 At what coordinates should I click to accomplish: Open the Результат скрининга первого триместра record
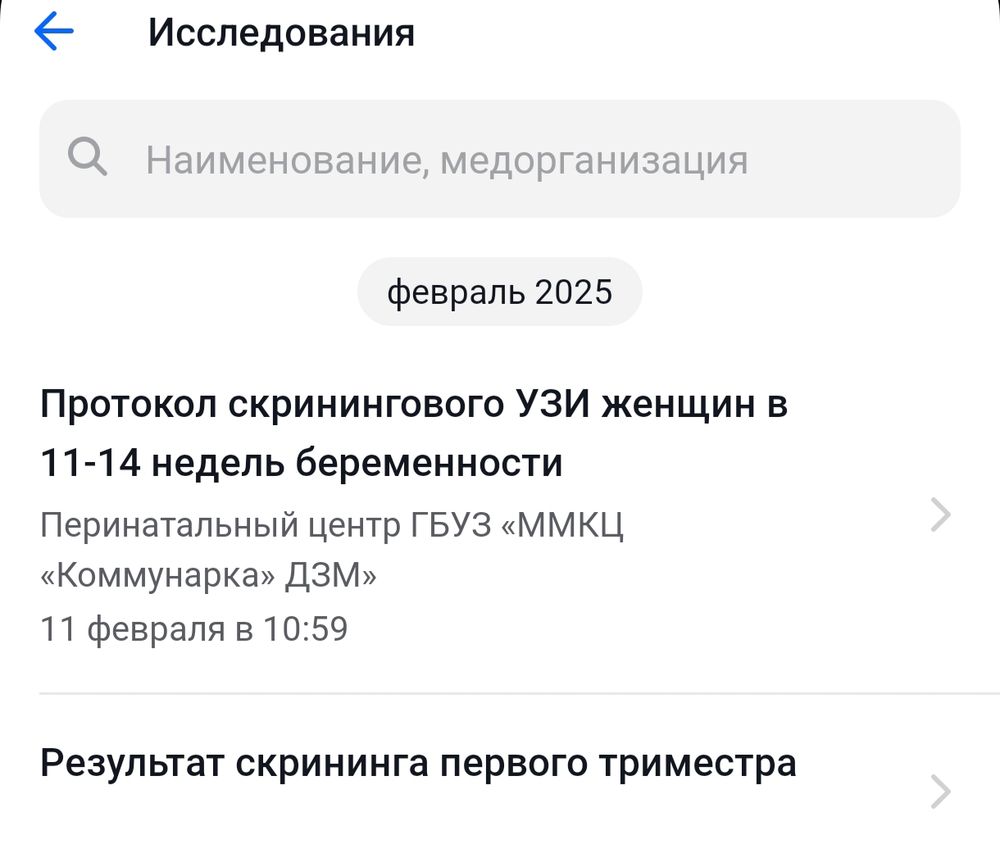(x=417, y=764)
